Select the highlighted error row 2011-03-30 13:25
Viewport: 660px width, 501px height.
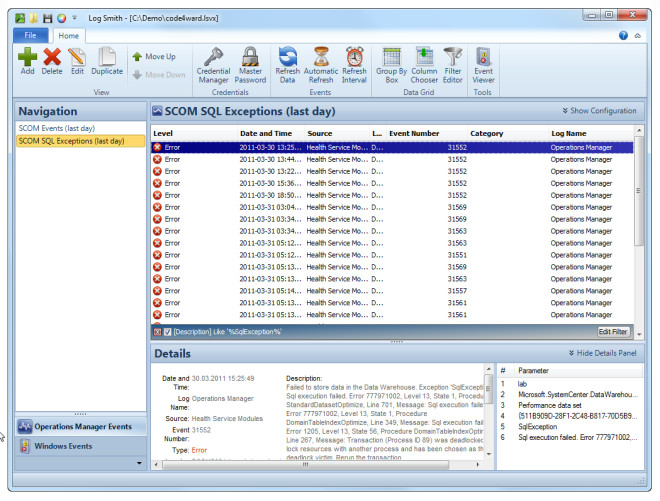(x=392, y=147)
